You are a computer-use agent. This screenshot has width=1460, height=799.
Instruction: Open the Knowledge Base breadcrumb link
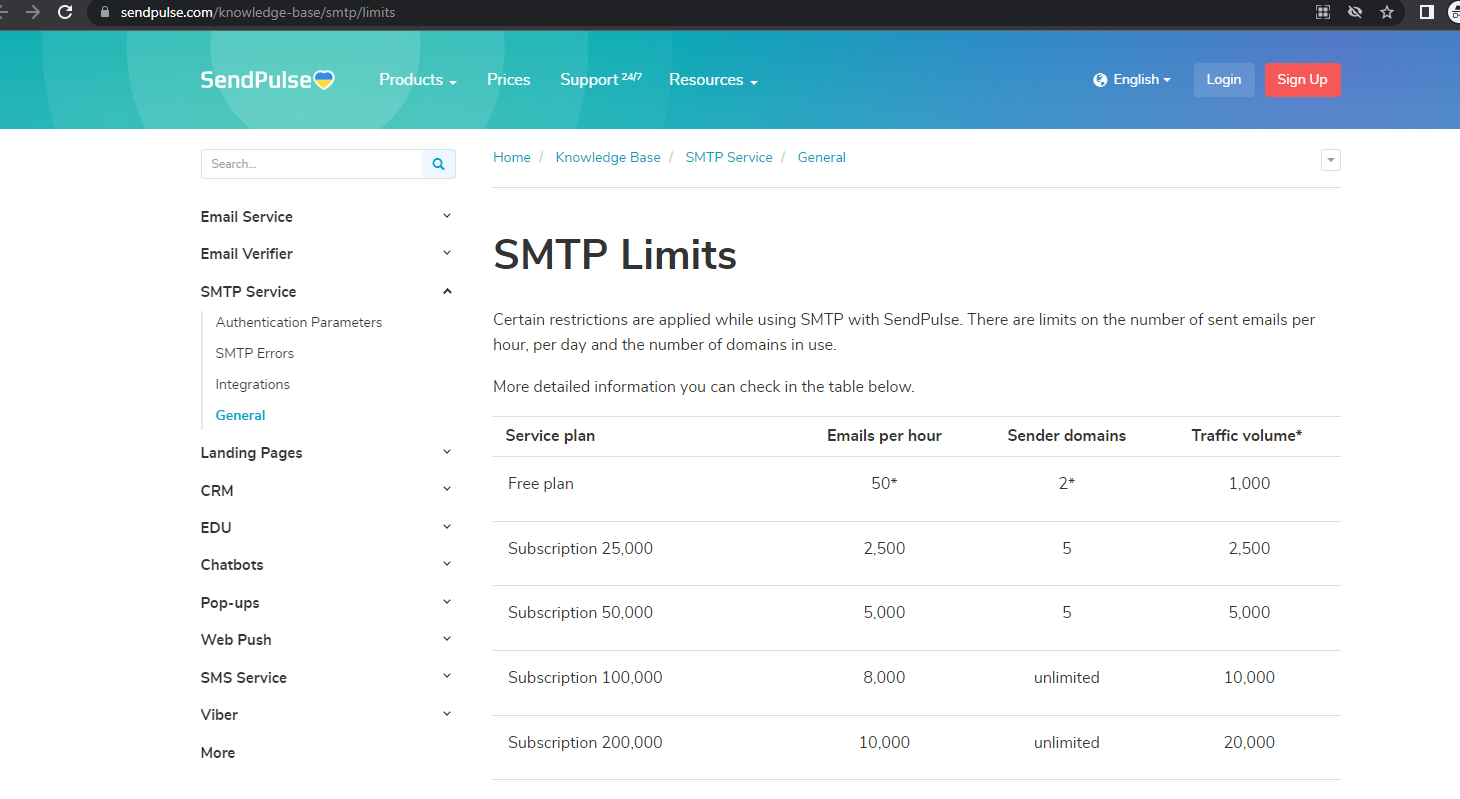(x=608, y=157)
